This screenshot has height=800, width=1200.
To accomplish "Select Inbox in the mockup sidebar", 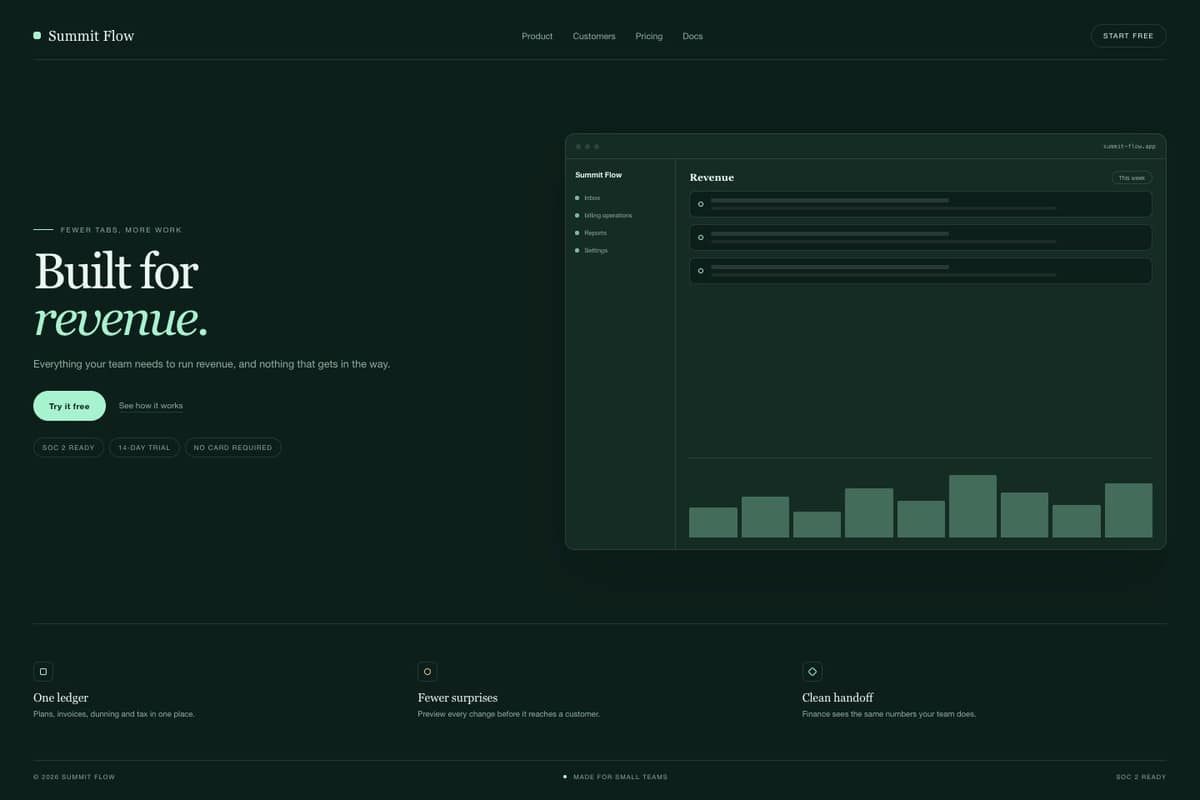I will click(592, 198).
